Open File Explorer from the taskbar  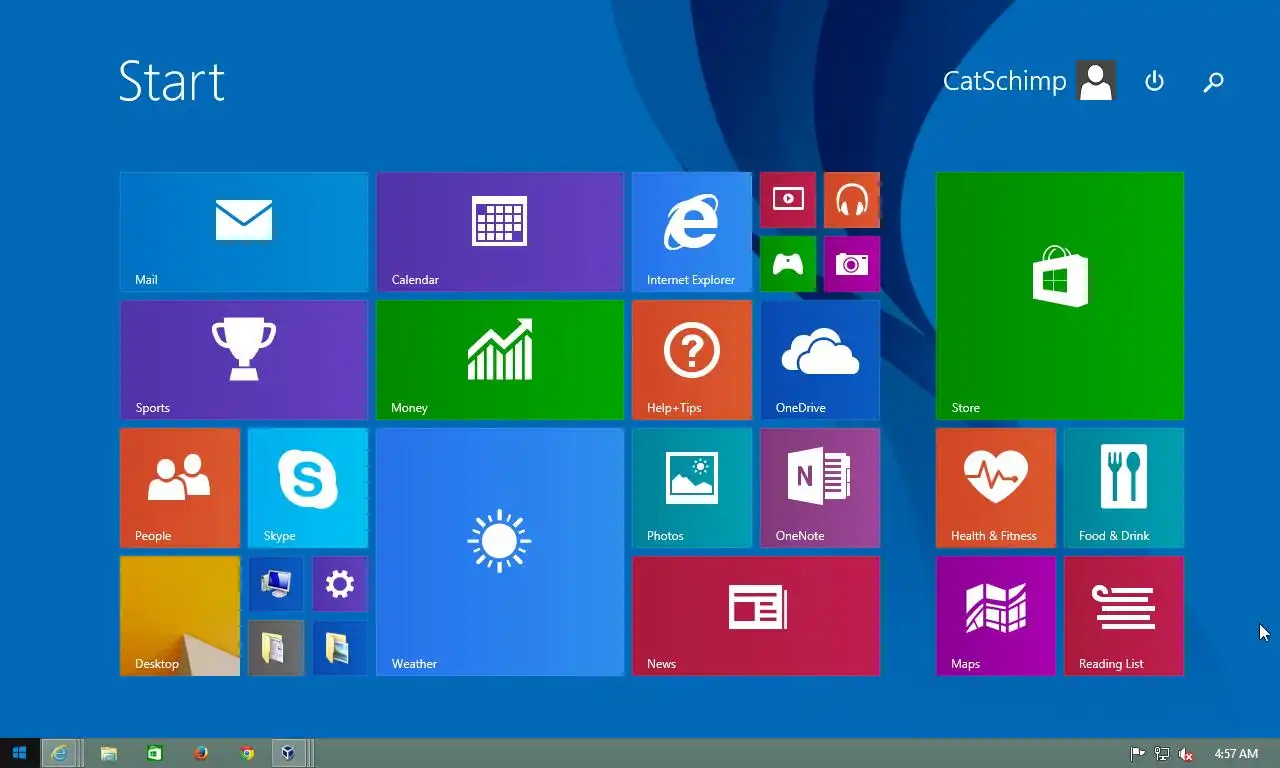tap(108, 753)
